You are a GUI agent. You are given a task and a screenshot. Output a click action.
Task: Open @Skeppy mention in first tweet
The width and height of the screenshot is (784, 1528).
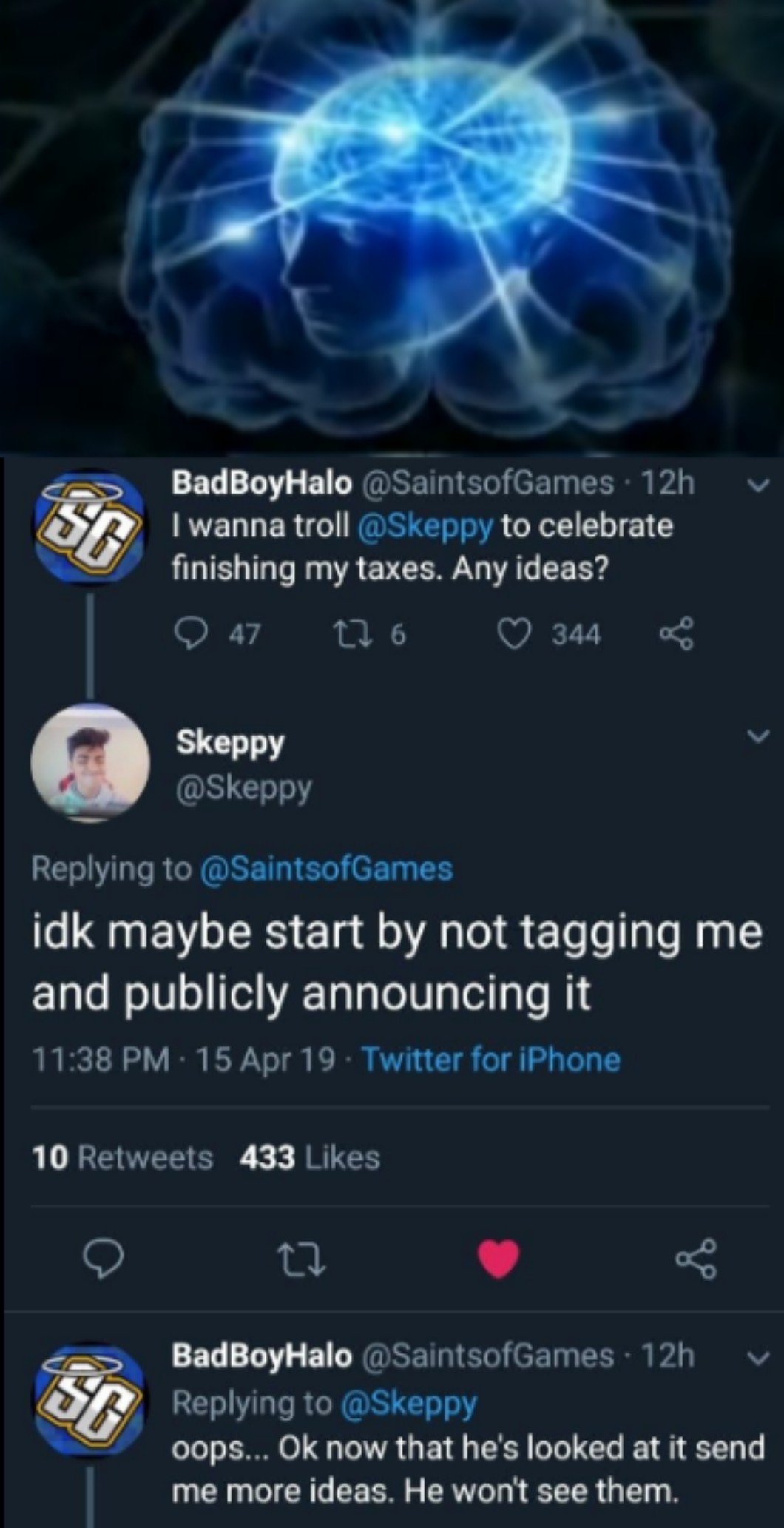(x=425, y=526)
